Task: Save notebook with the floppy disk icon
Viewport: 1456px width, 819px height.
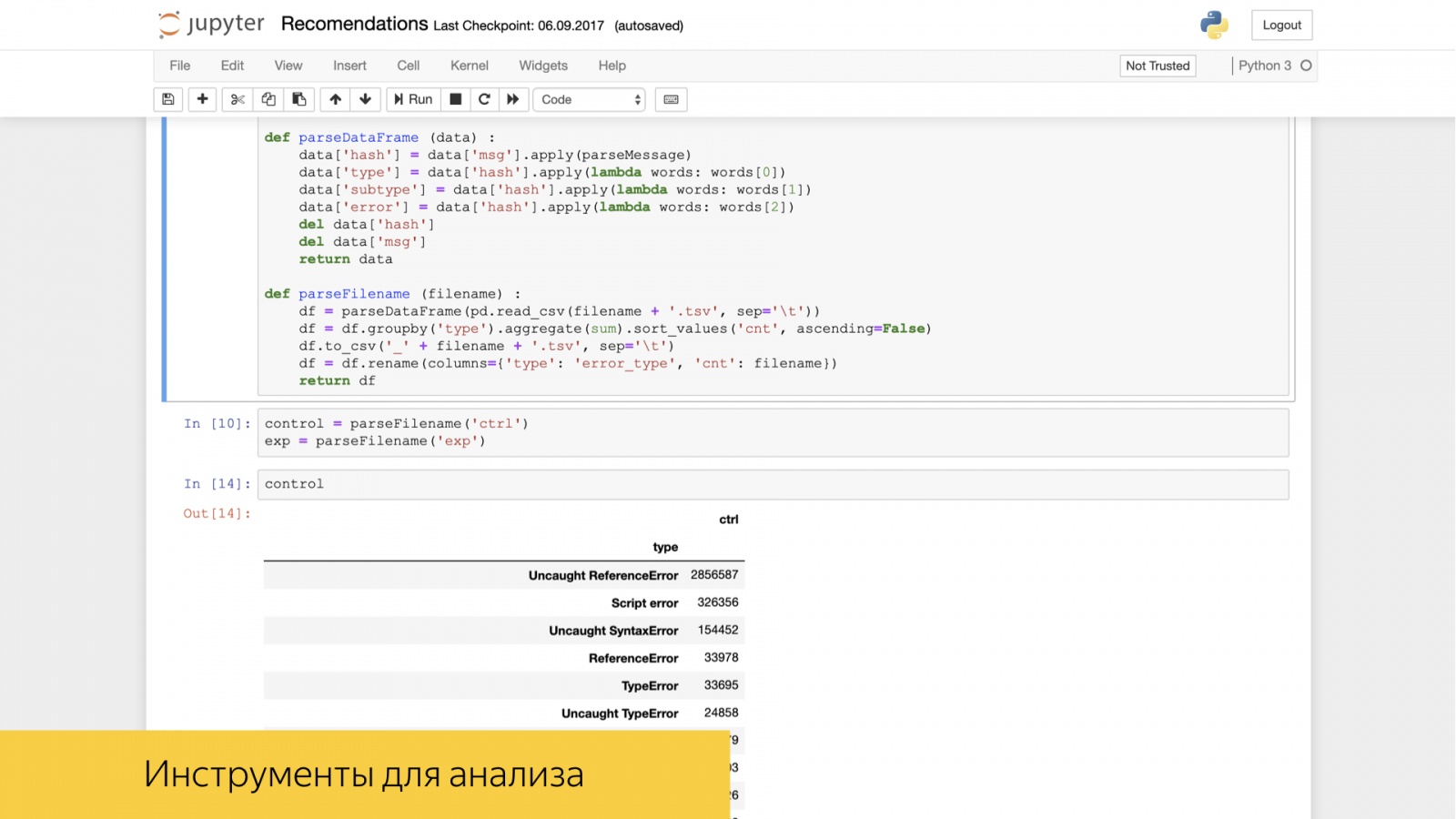Action: tap(168, 99)
